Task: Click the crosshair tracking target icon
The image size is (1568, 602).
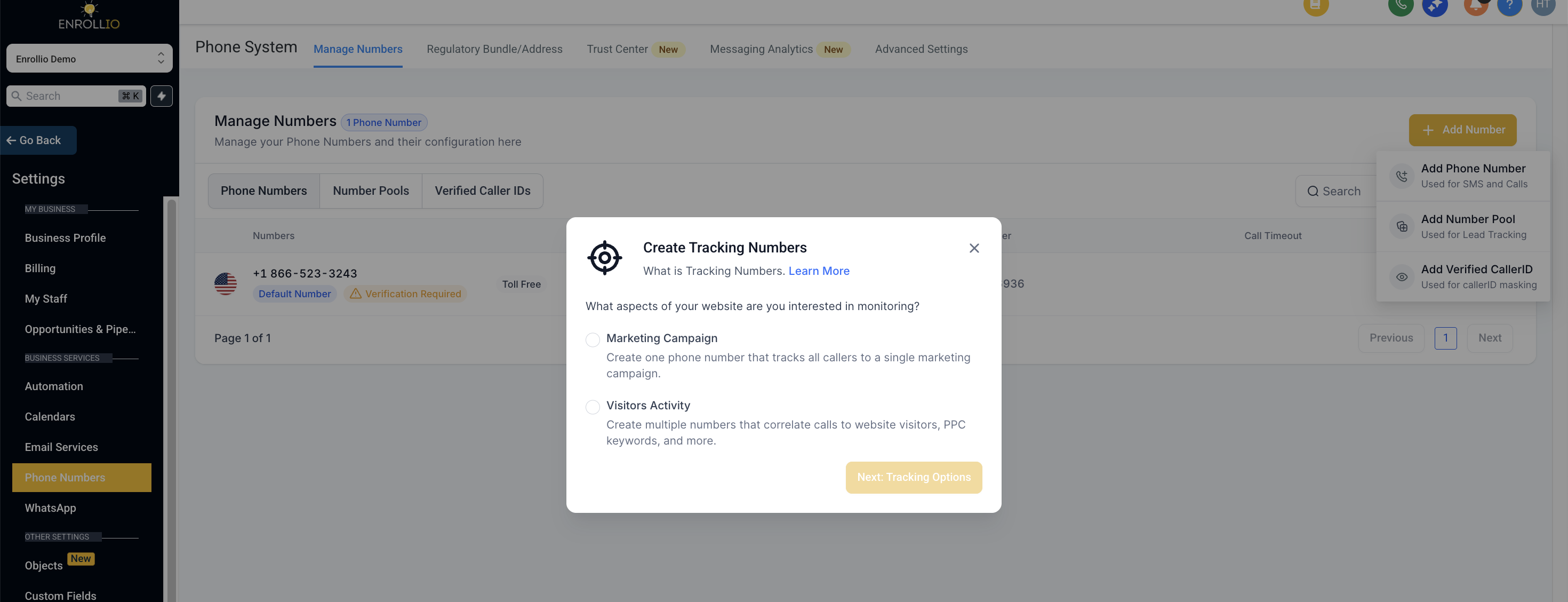Action: click(x=604, y=258)
